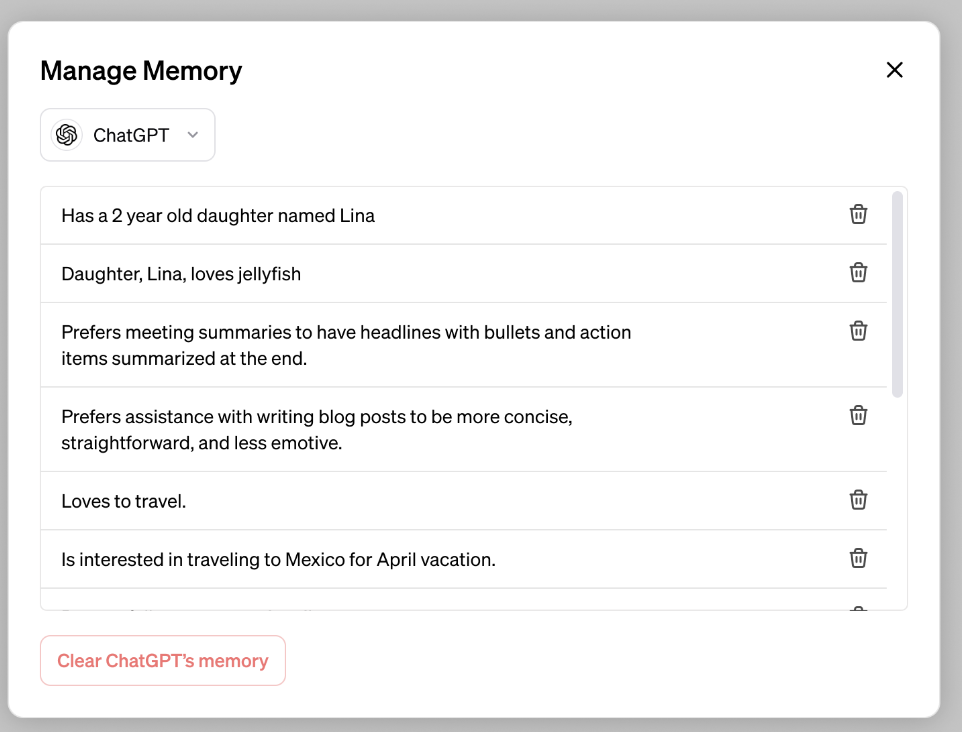
Task: Click the meeting summaries memory text
Action: [346, 344]
